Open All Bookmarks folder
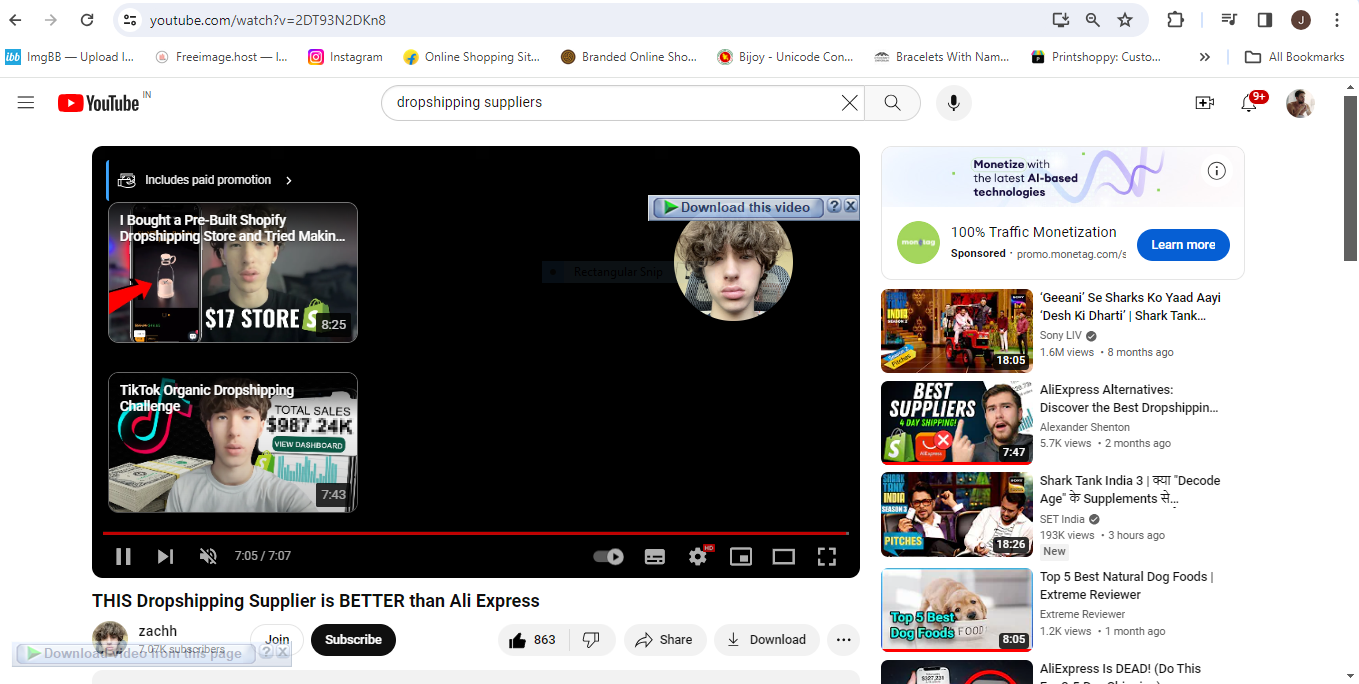Screen dimensions: 1359x684 click(1294, 57)
